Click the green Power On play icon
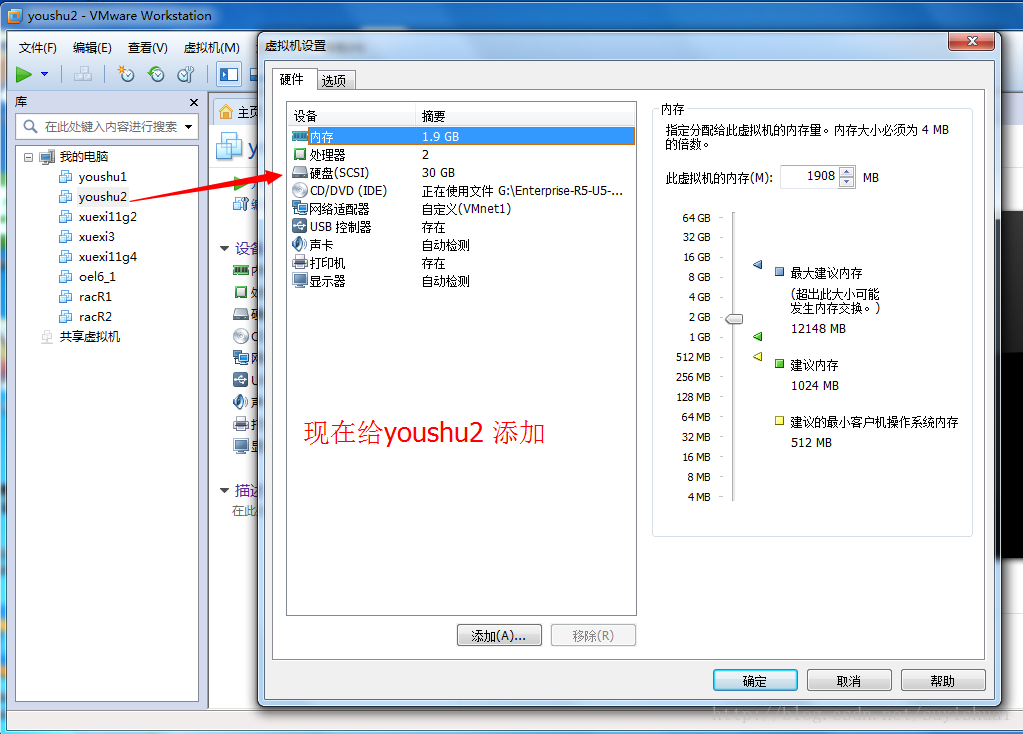This screenshot has width=1023, height=734. point(24,74)
